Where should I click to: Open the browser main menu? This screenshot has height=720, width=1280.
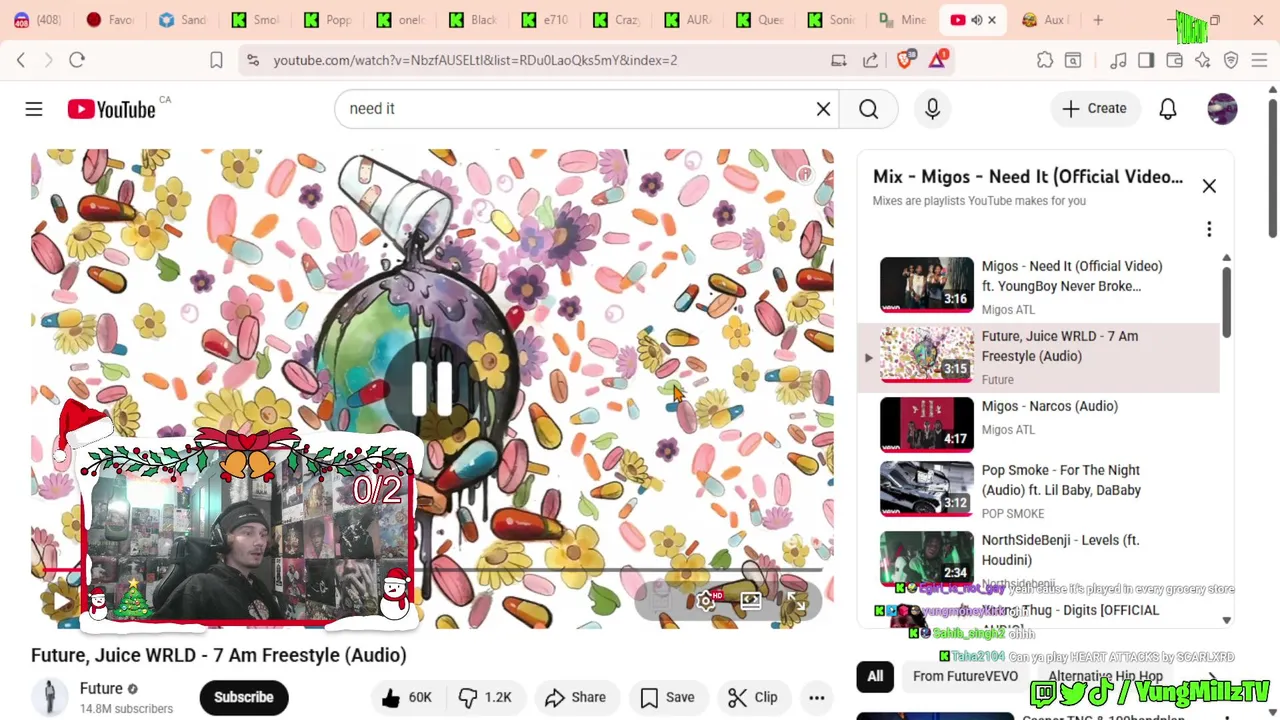[1259, 60]
